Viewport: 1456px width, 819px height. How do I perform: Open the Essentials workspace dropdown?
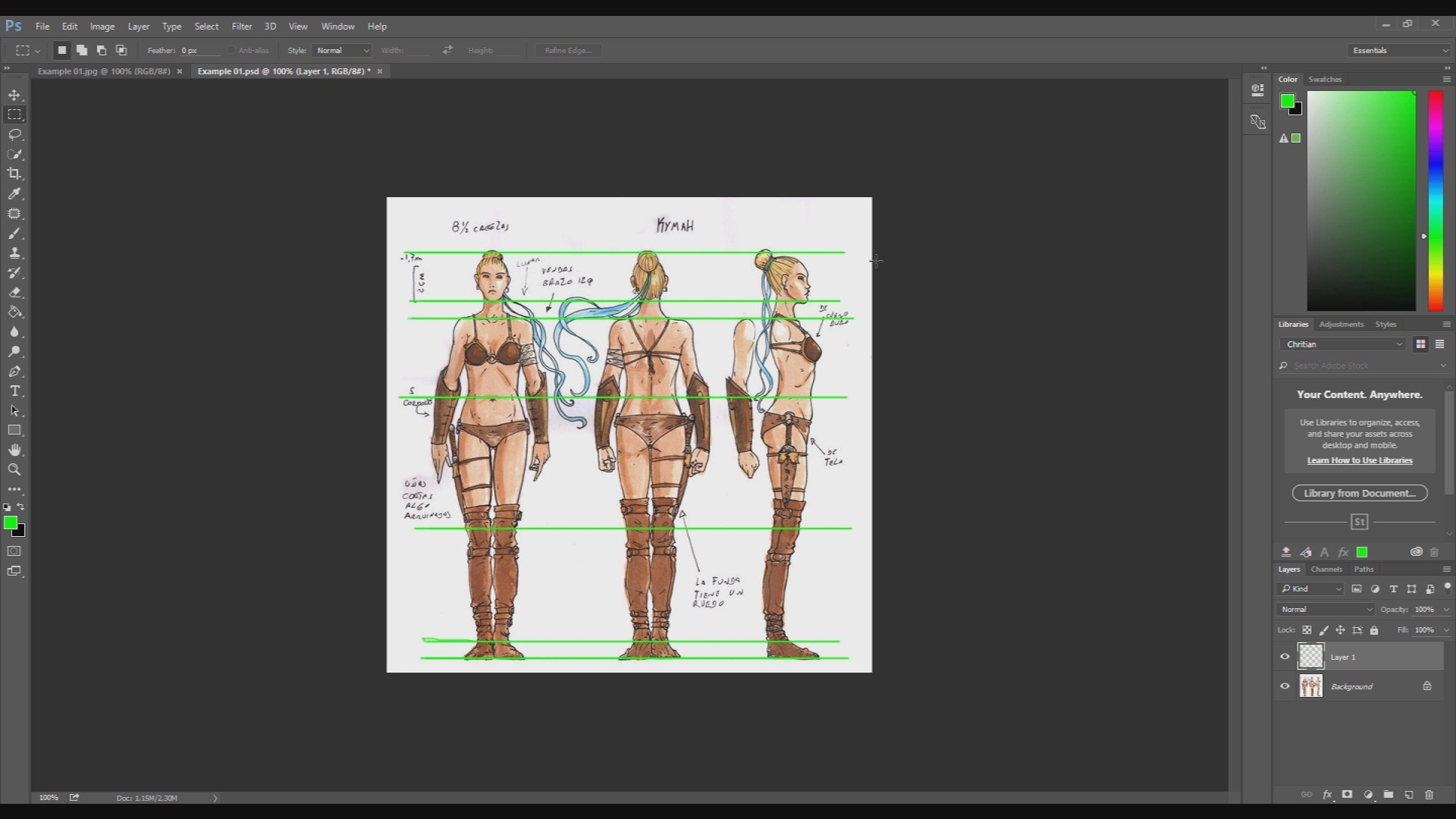[x=1400, y=50]
